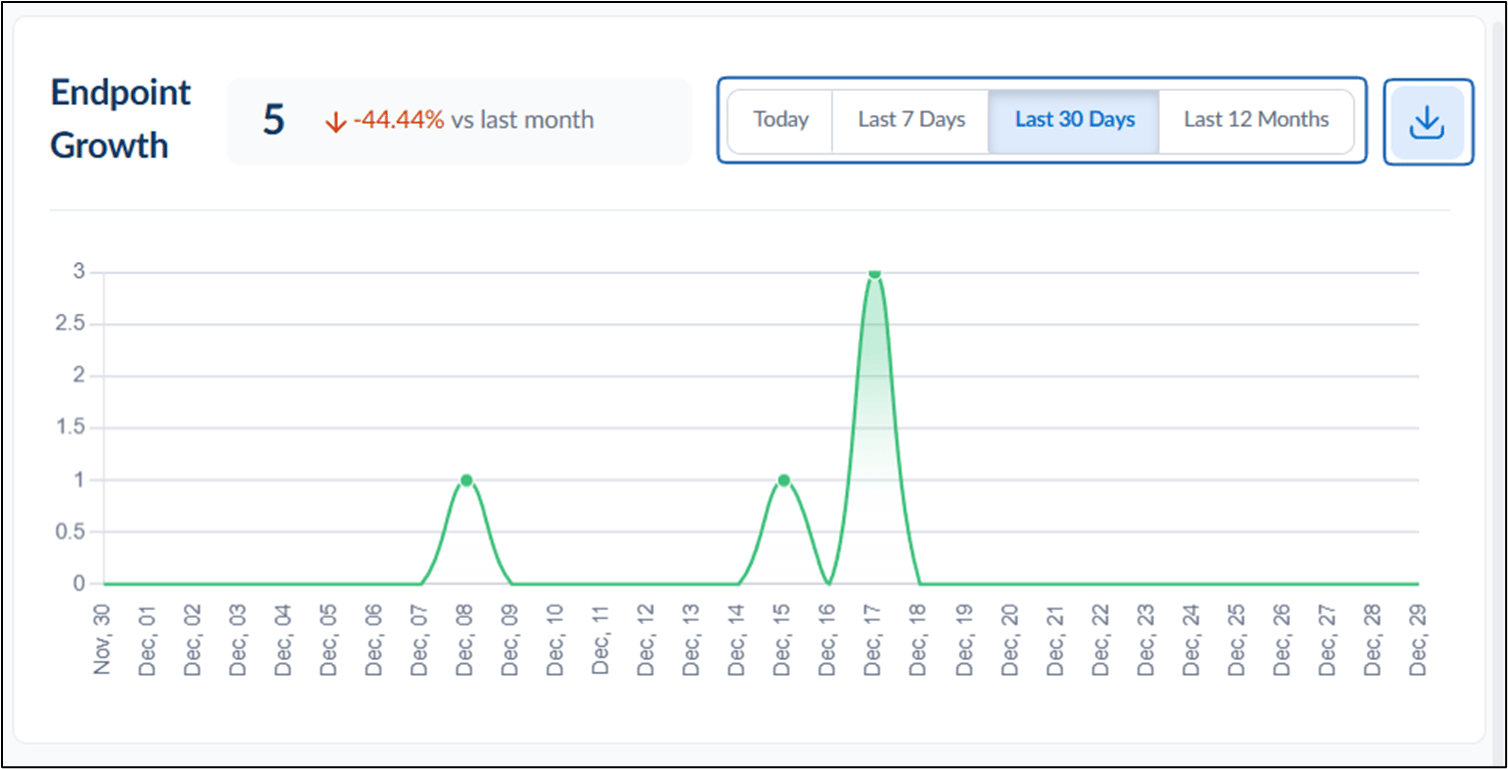Click the 2.5 y-axis value
Image resolution: width=1508 pixels, height=769 pixels.
click(72, 324)
